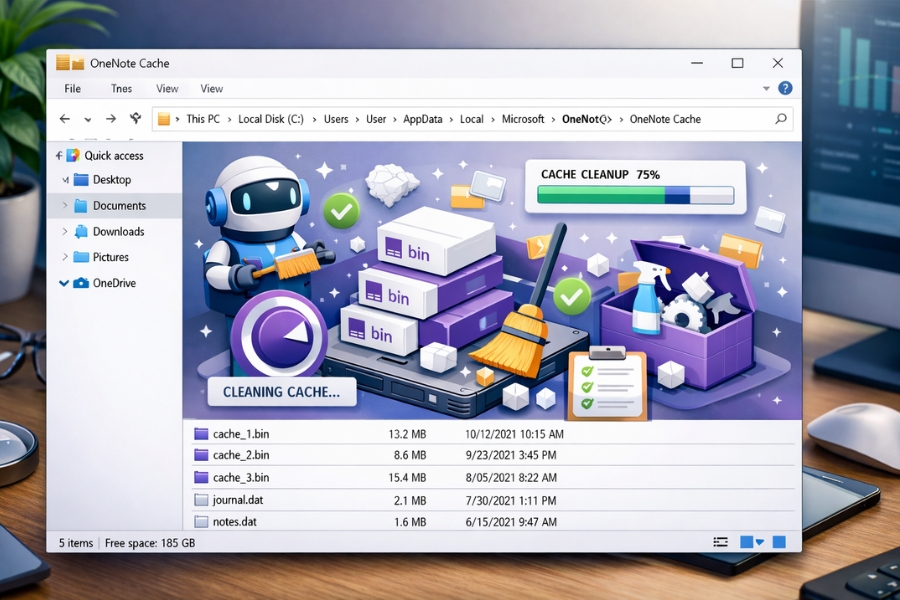This screenshot has width=900, height=600.
Task: Switch to the View tab
Action: pyautogui.click(x=166, y=89)
